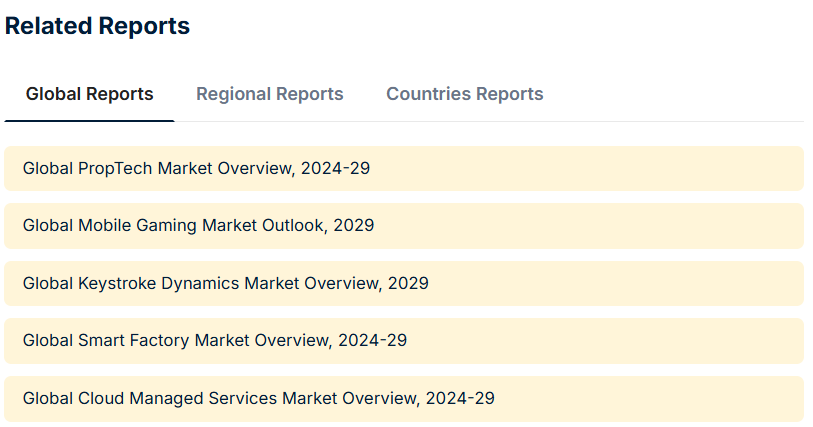This screenshot has width=813, height=427.
Task: Open the Countries Reports tab
Action: [x=465, y=94]
